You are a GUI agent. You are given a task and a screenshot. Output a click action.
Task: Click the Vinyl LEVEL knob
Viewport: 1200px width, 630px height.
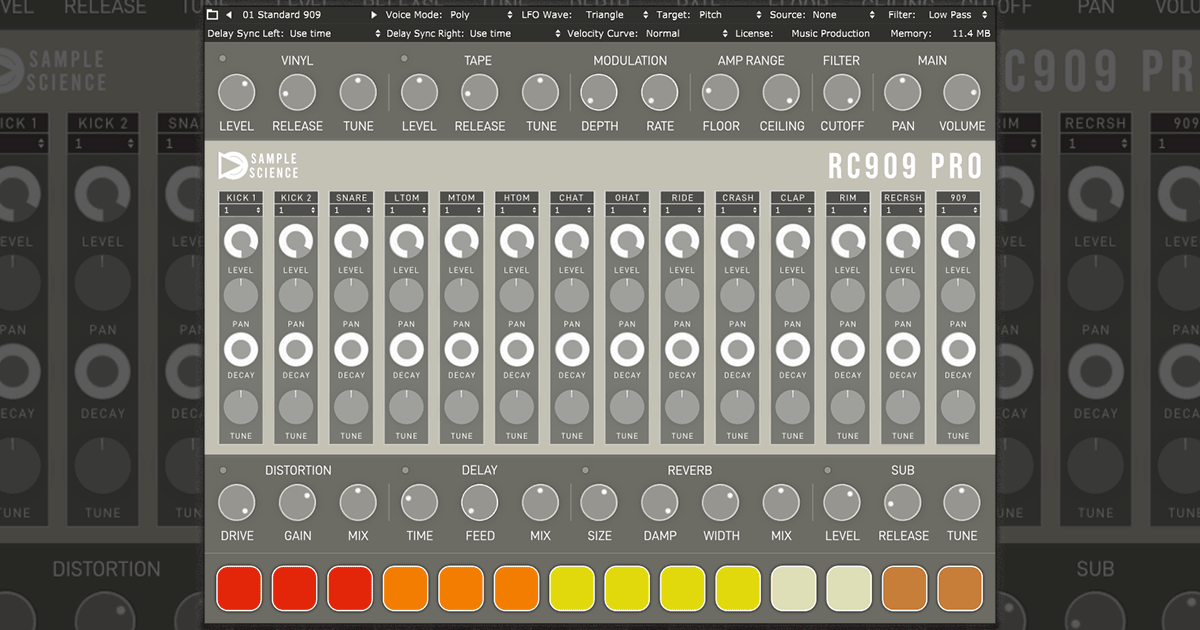(x=237, y=92)
